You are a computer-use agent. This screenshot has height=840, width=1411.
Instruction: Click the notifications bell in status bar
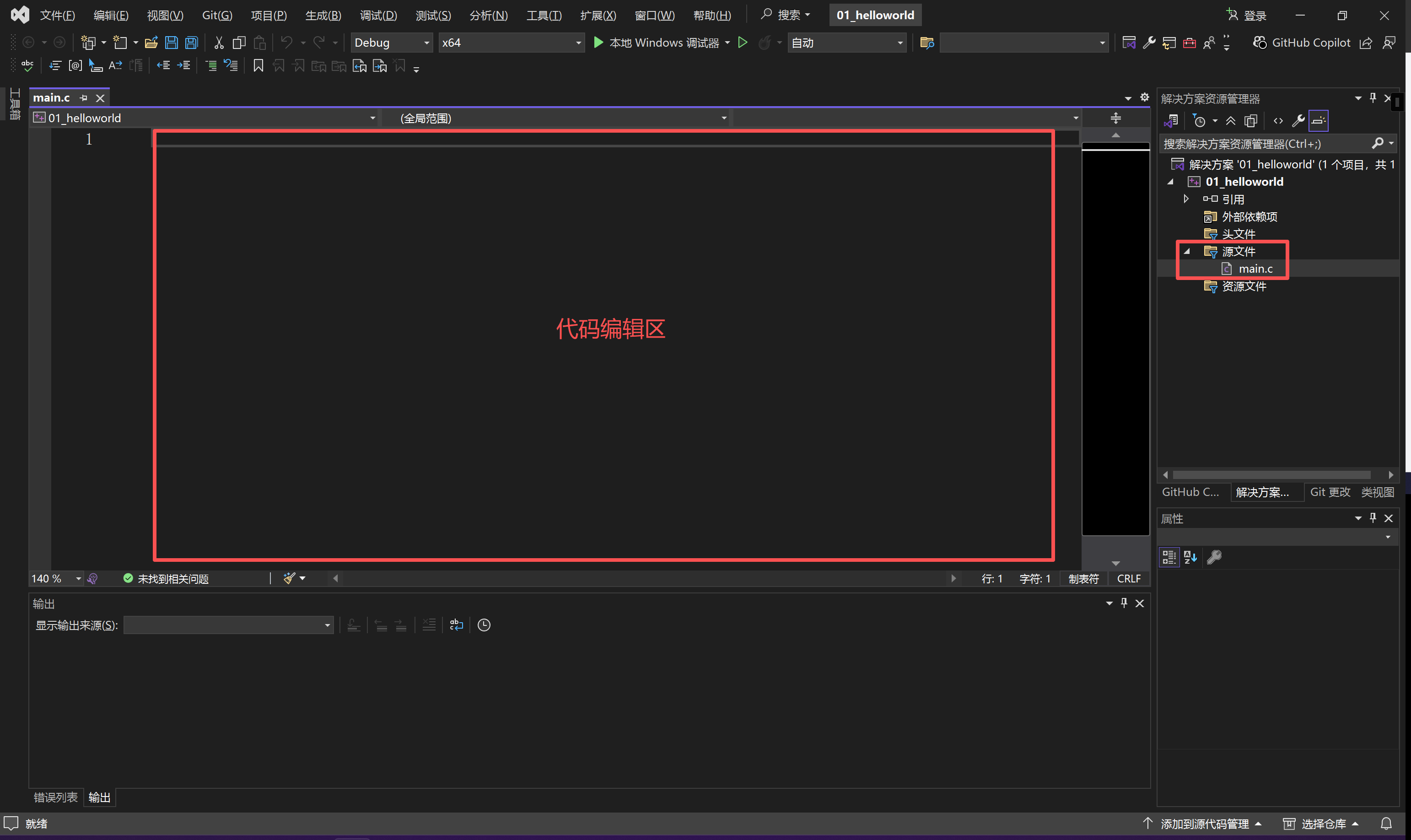[1386, 824]
